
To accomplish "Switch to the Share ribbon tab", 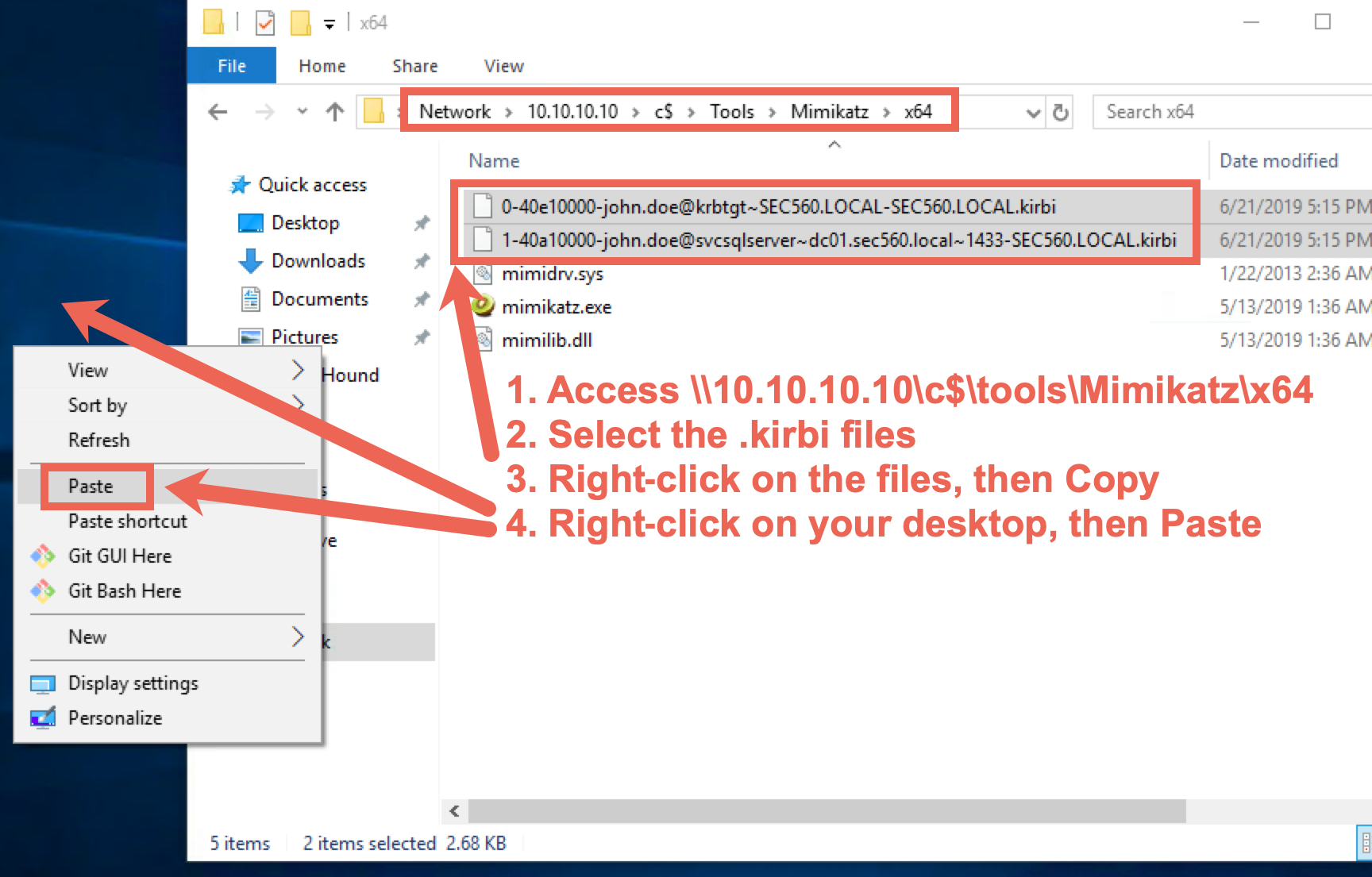I will (x=414, y=66).
